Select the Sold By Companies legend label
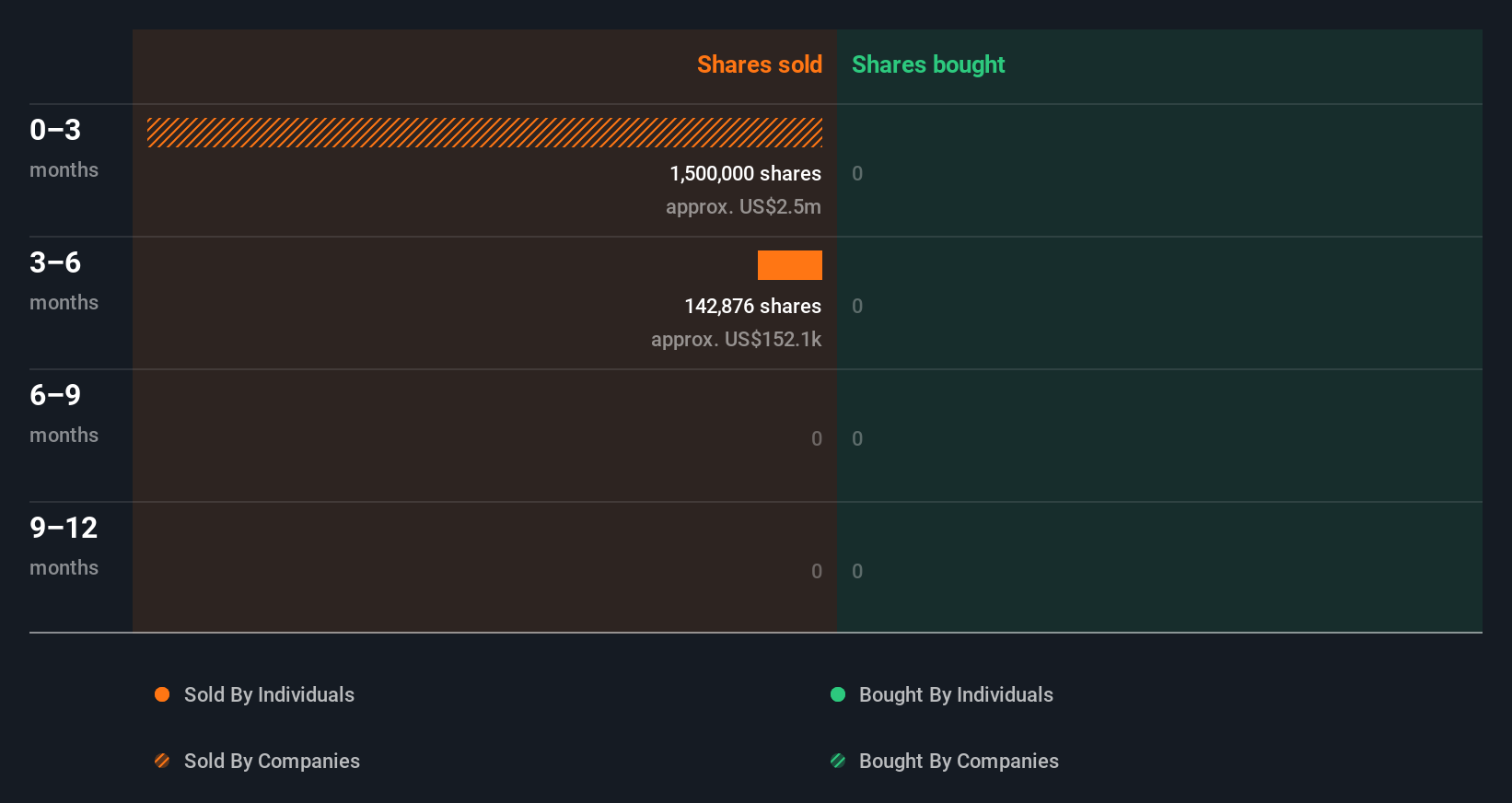Image resolution: width=1512 pixels, height=803 pixels. point(272,761)
